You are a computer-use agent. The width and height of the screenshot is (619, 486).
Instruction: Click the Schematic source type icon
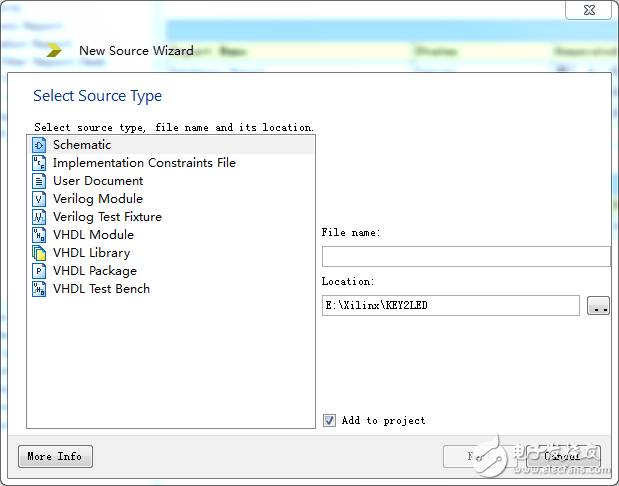coord(39,145)
